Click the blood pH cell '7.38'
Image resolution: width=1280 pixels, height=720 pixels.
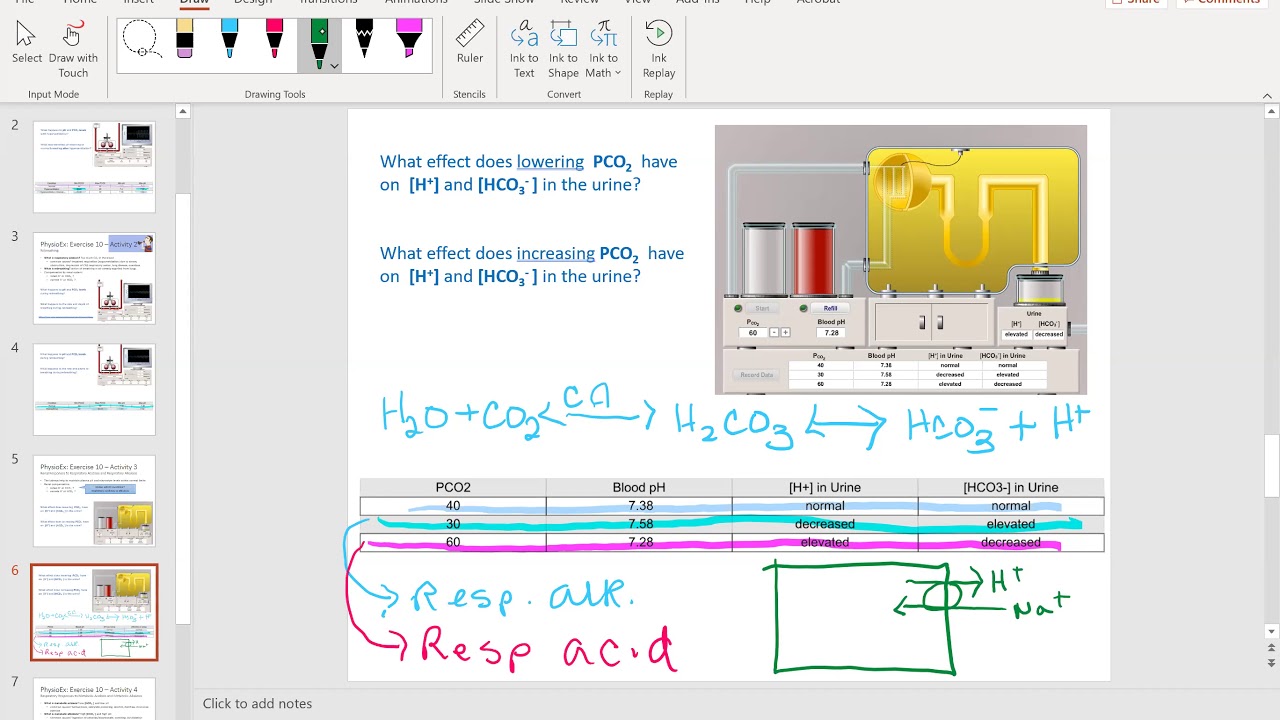click(x=640, y=506)
